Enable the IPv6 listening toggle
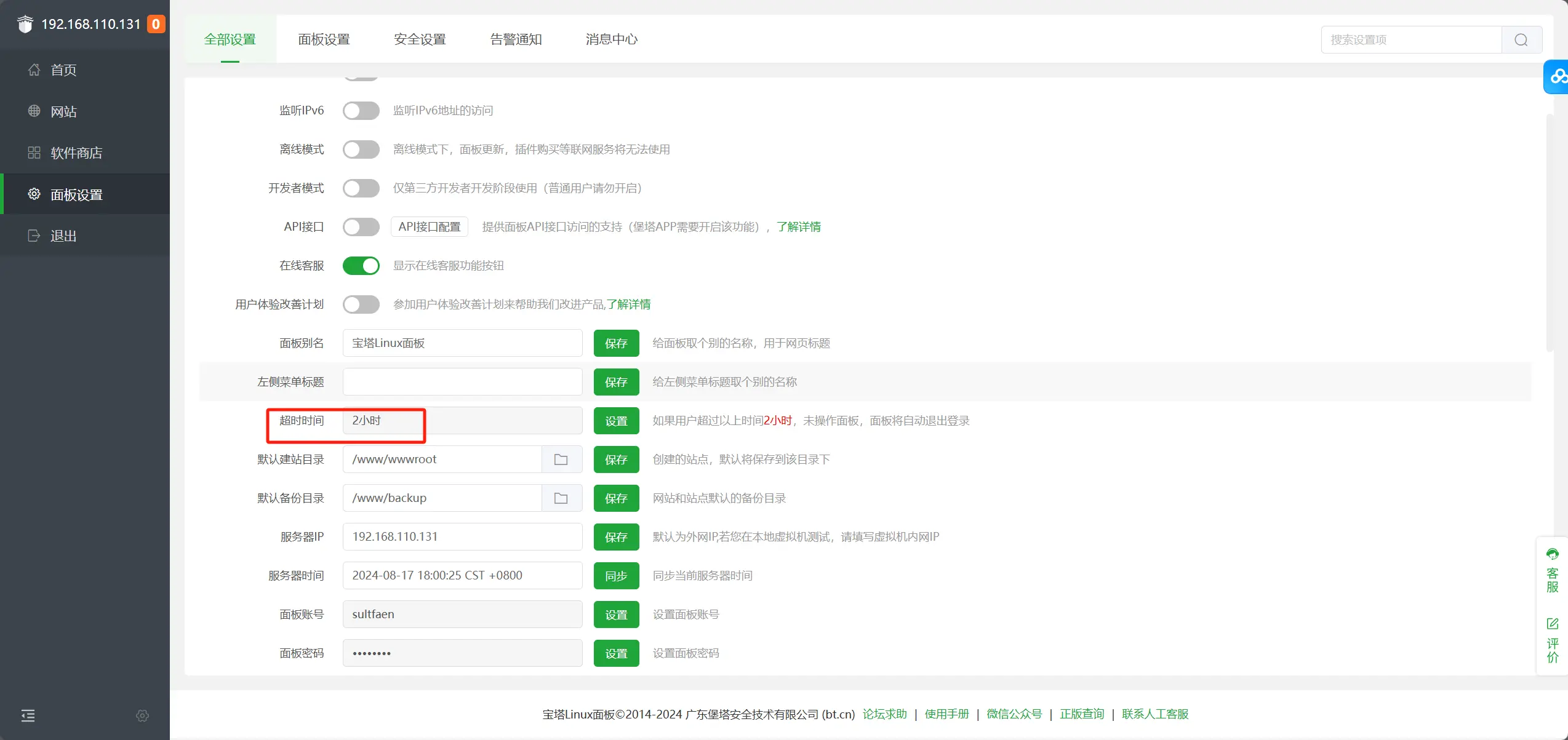The image size is (1568, 740). coord(361,111)
